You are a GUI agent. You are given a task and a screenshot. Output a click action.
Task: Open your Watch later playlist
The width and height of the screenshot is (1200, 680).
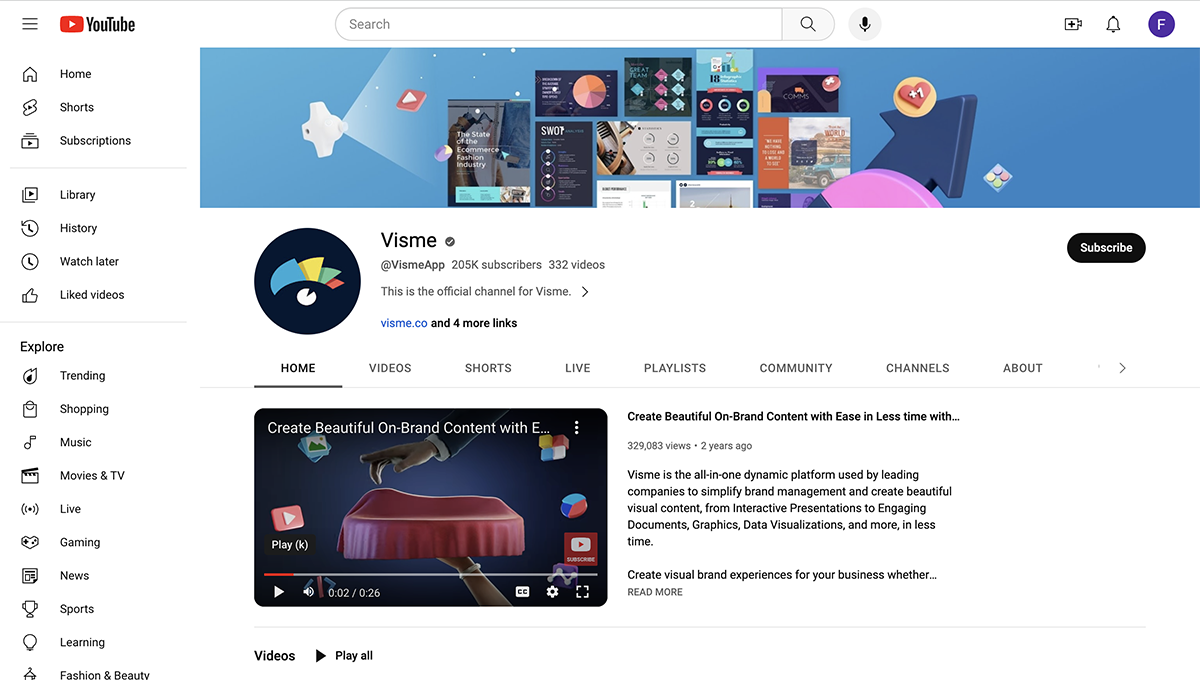[x=90, y=261]
